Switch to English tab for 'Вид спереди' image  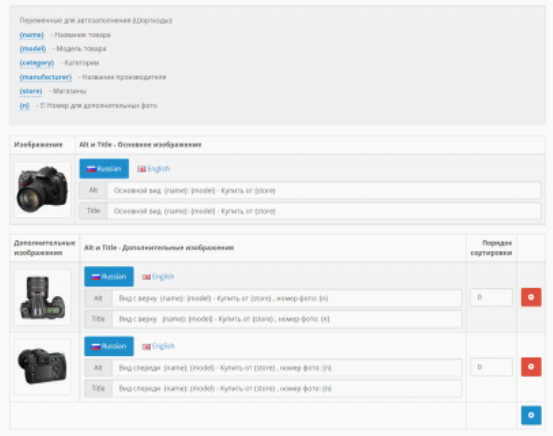click(x=158, y=346)
